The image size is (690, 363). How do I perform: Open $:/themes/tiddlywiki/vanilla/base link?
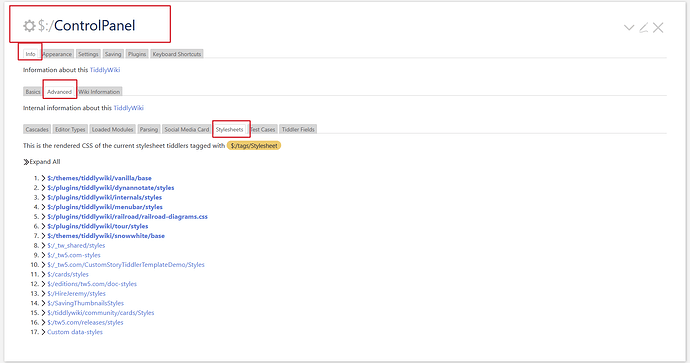[99, 178]
